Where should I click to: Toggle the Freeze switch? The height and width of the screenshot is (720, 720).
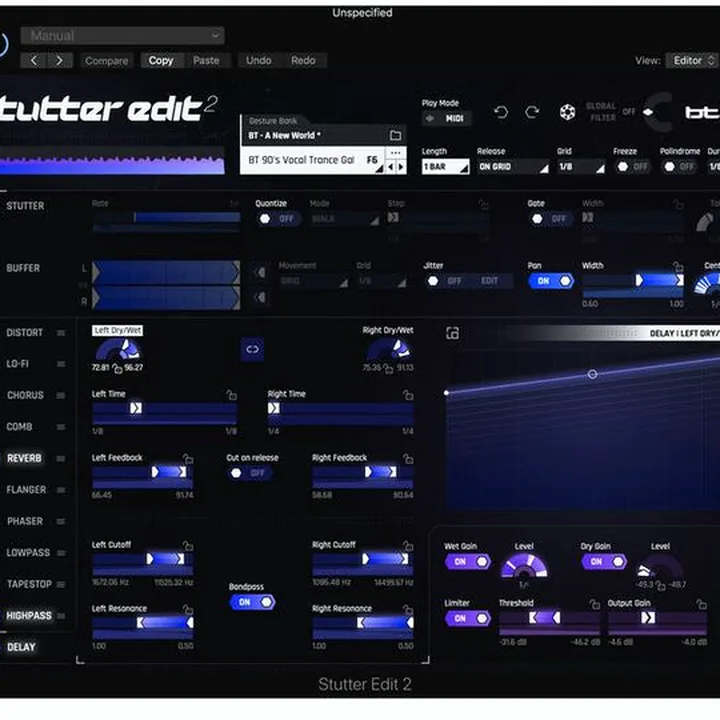pos(634,166)
